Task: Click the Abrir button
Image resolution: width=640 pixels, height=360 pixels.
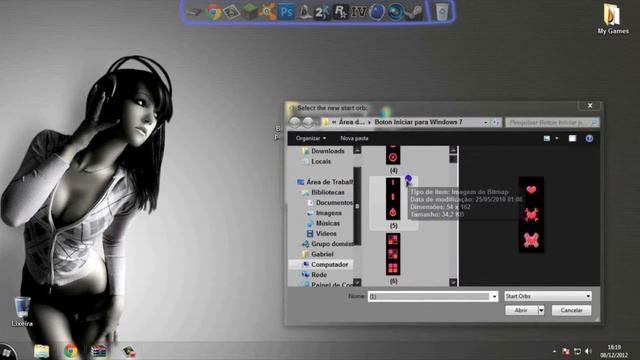Action: tap(521, 311)
